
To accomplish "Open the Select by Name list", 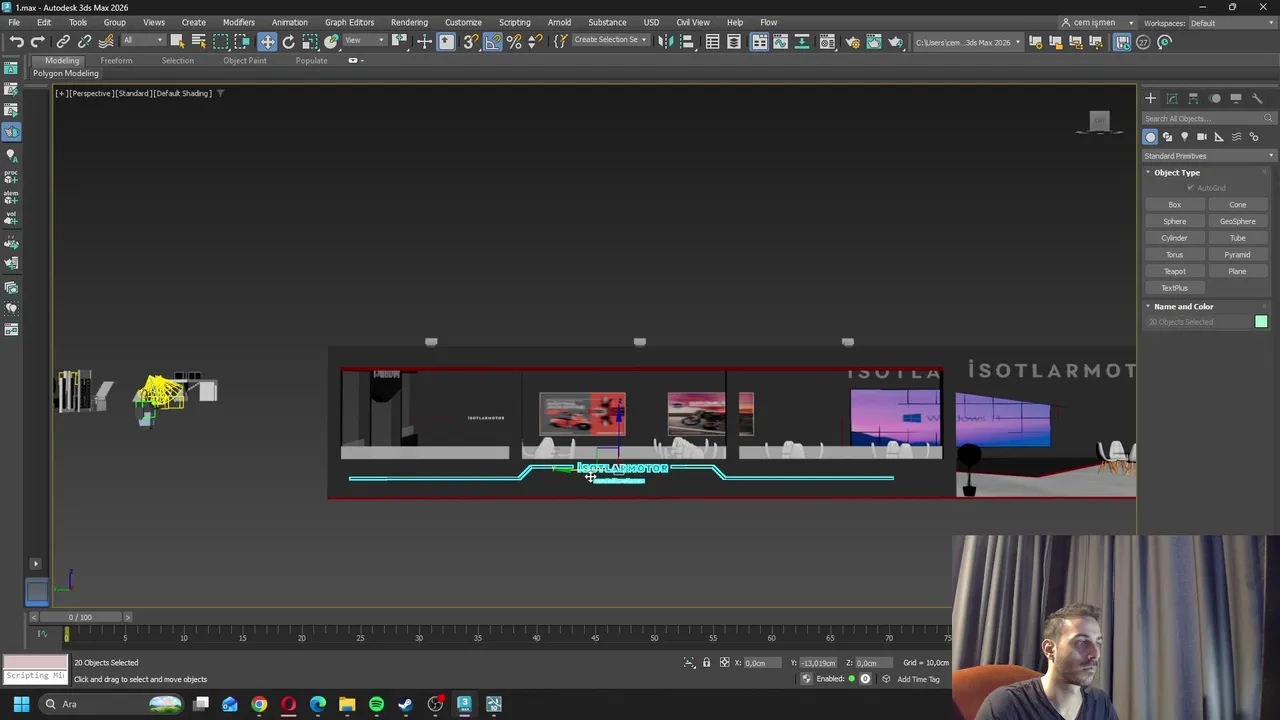I will (x=199, y=41).
